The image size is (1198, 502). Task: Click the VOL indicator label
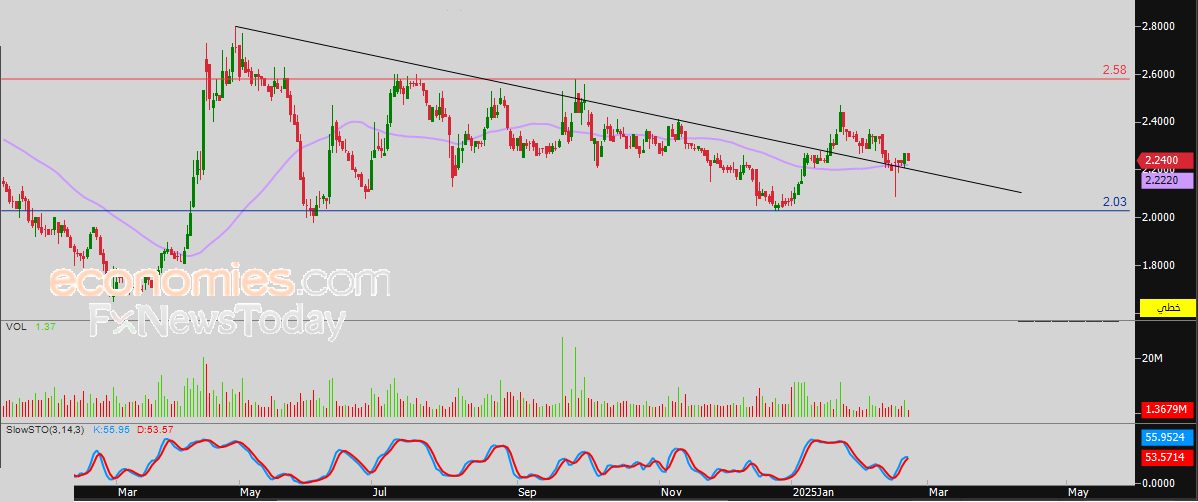(15, 327)
